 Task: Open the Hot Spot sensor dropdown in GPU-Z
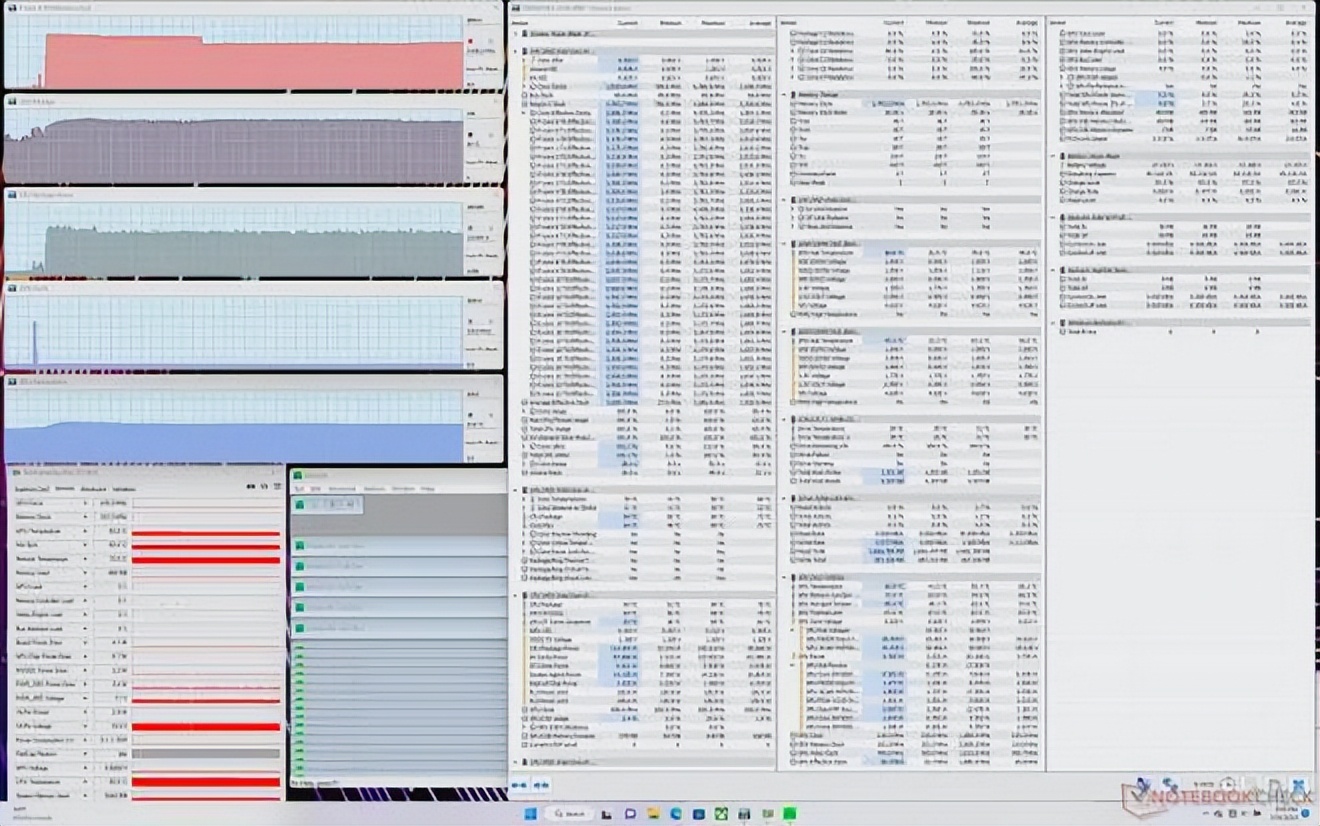85,546
